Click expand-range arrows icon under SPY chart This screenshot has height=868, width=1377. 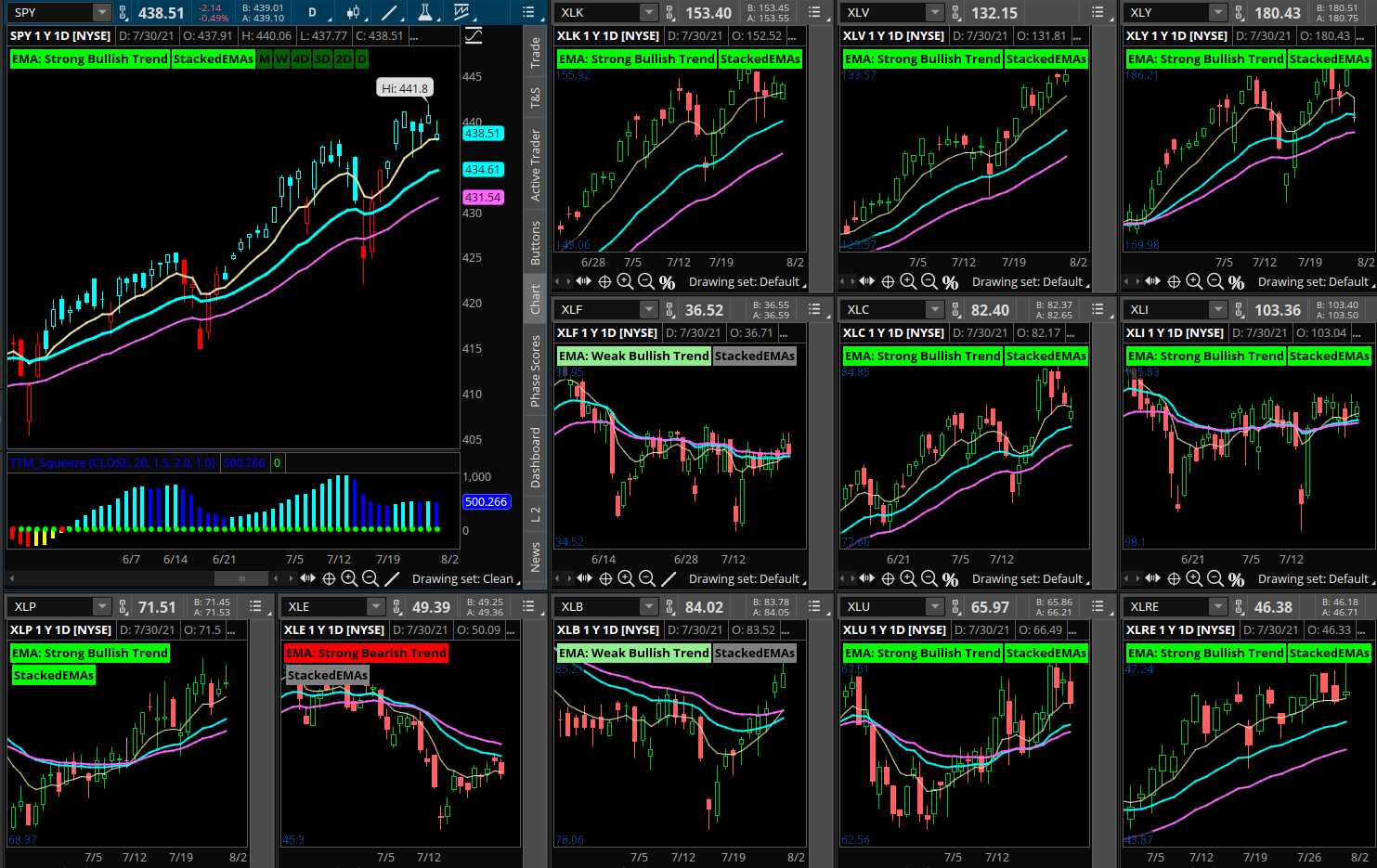307,578
